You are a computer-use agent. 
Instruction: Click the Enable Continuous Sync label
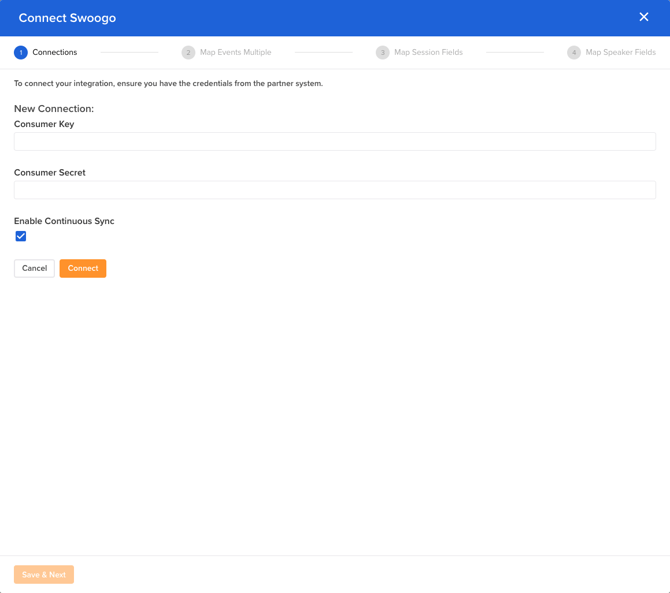pyautogui.click(x=64, y=221)
